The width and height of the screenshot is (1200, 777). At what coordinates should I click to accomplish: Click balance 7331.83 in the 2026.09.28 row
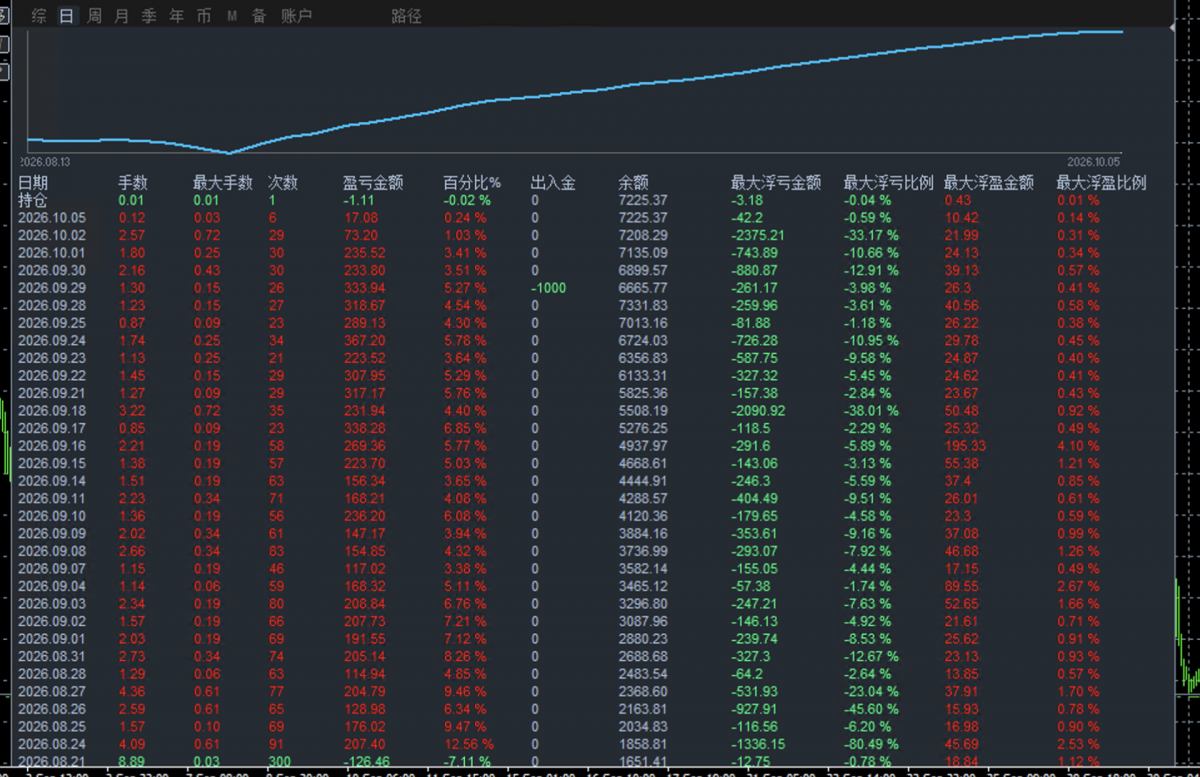tap(643, 305)
